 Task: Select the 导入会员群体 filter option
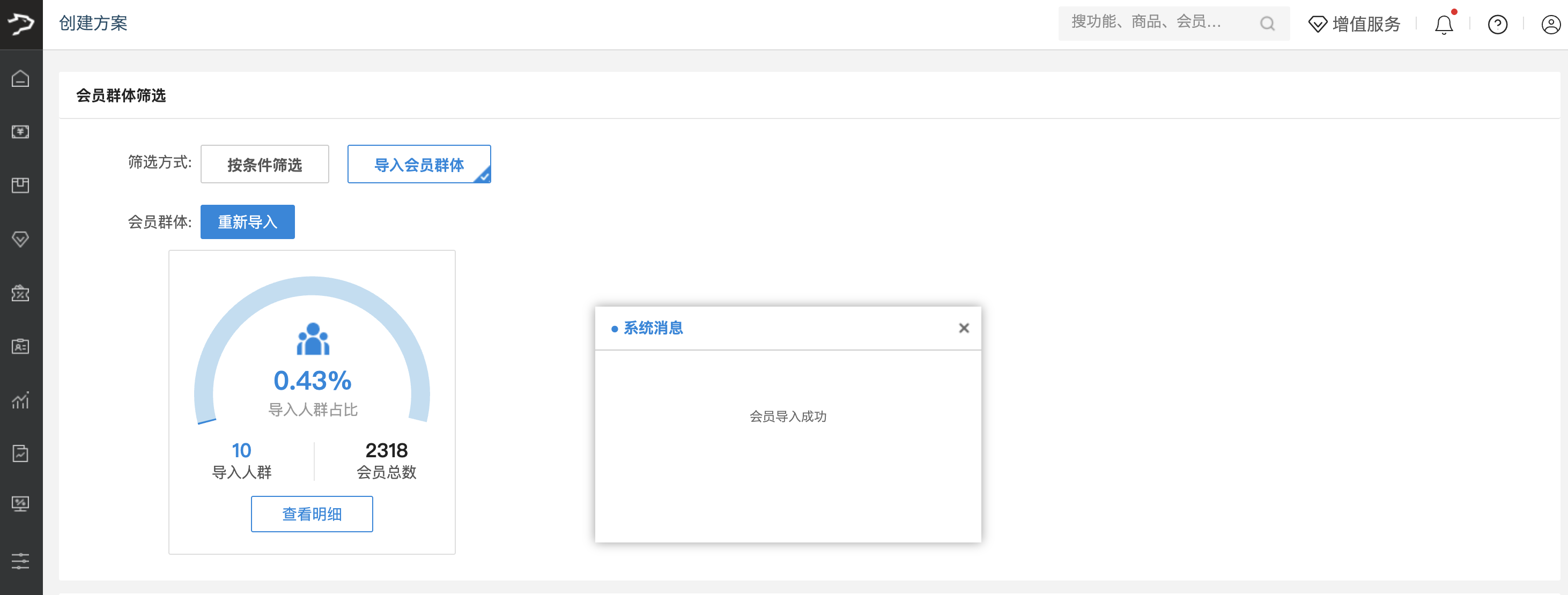tap(419, 164)
